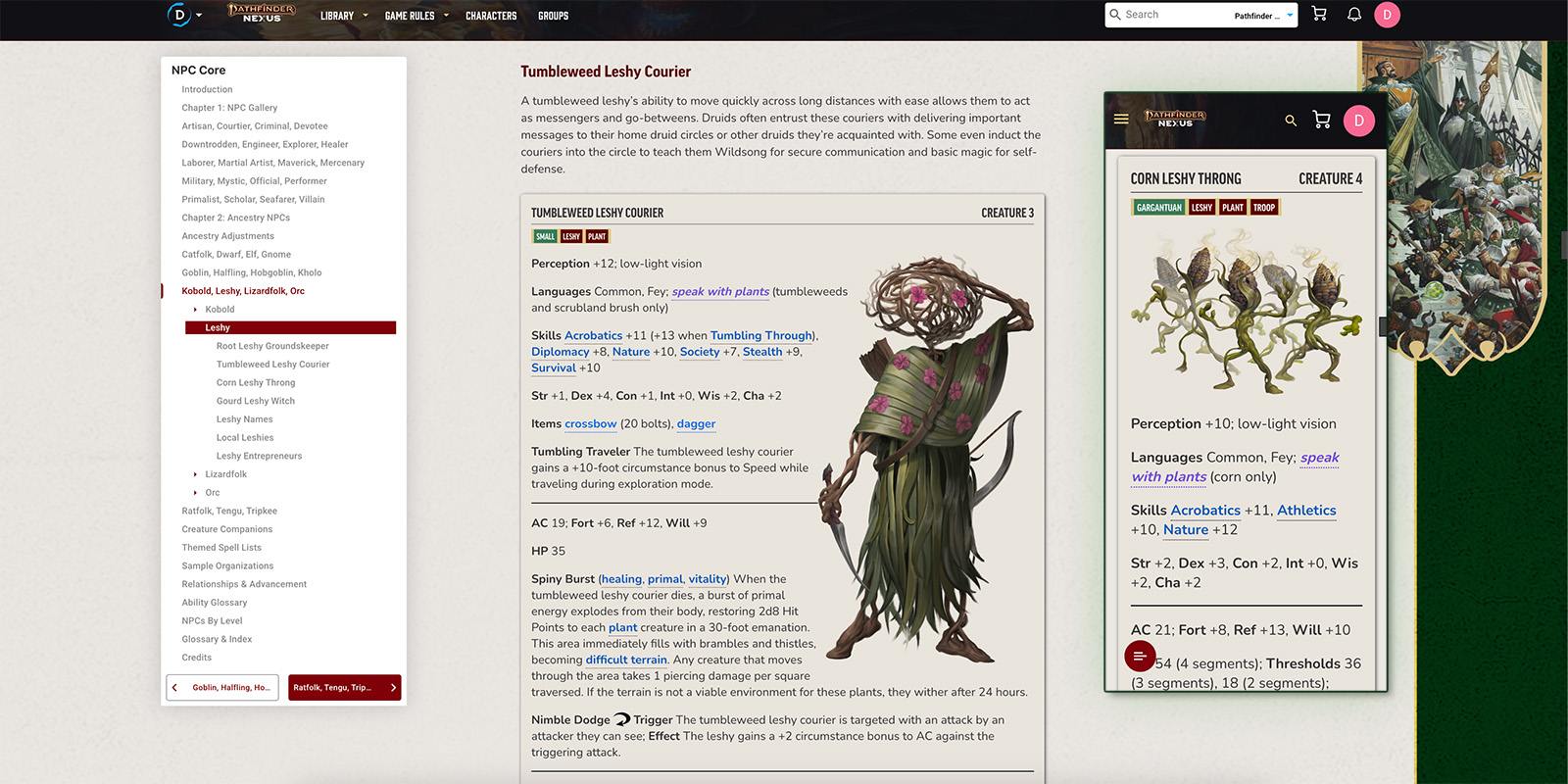
Task: Open the Tumbling Through skill link
Action: click(761, 335)
